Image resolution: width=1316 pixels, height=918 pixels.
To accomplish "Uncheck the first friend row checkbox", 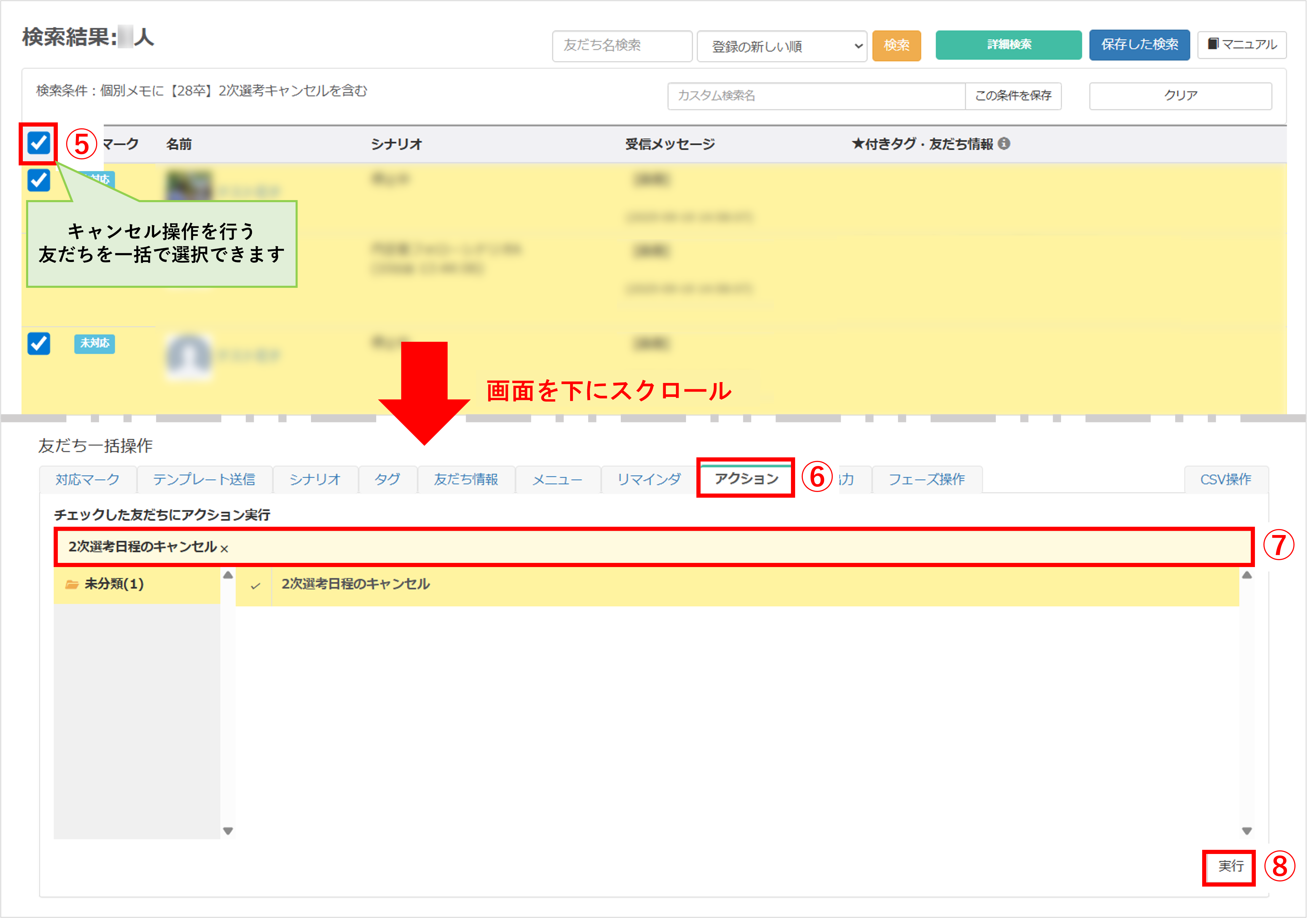I will (x=39, y=181).
